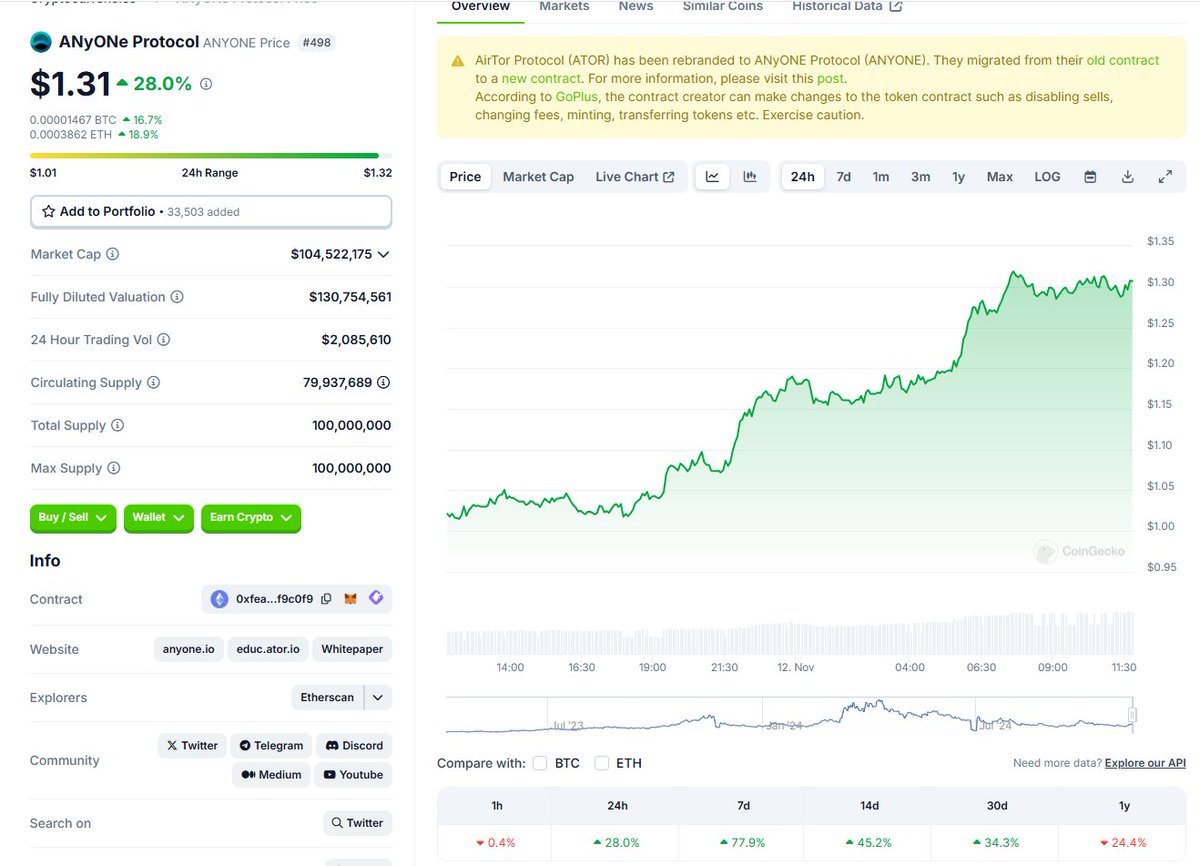Click the mini history navigator chart

(x=791, y=714)
